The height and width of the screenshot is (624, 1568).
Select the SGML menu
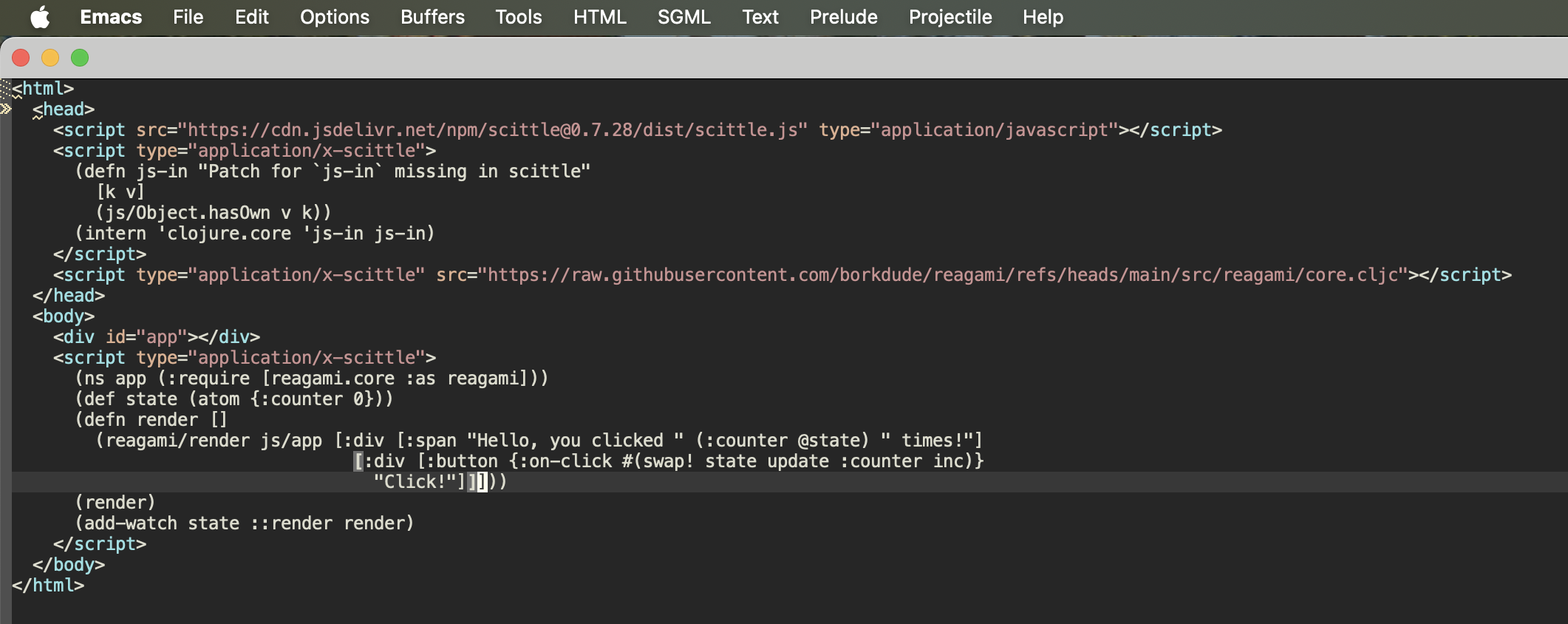tap(684, 17)
